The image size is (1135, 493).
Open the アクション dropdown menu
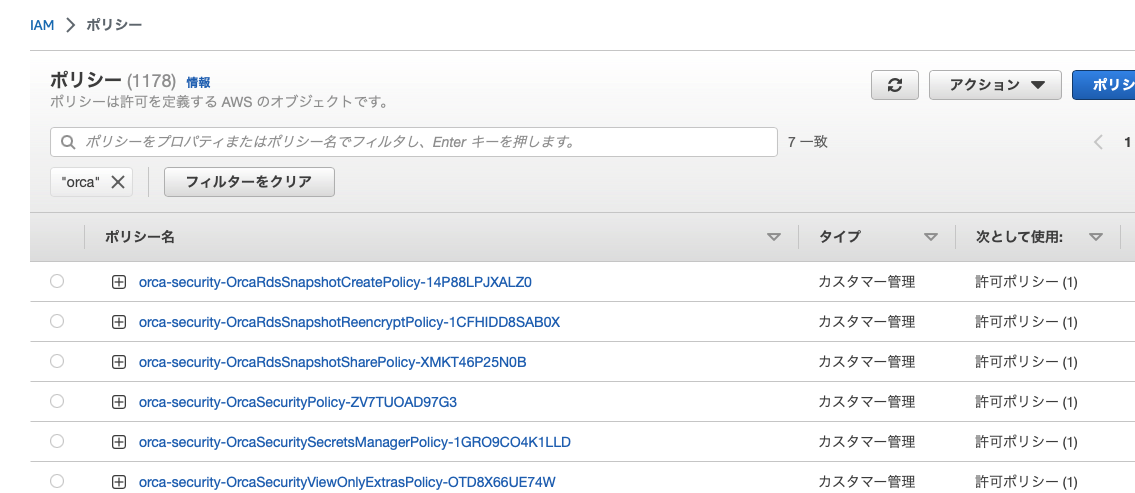[x=995, y=85]
